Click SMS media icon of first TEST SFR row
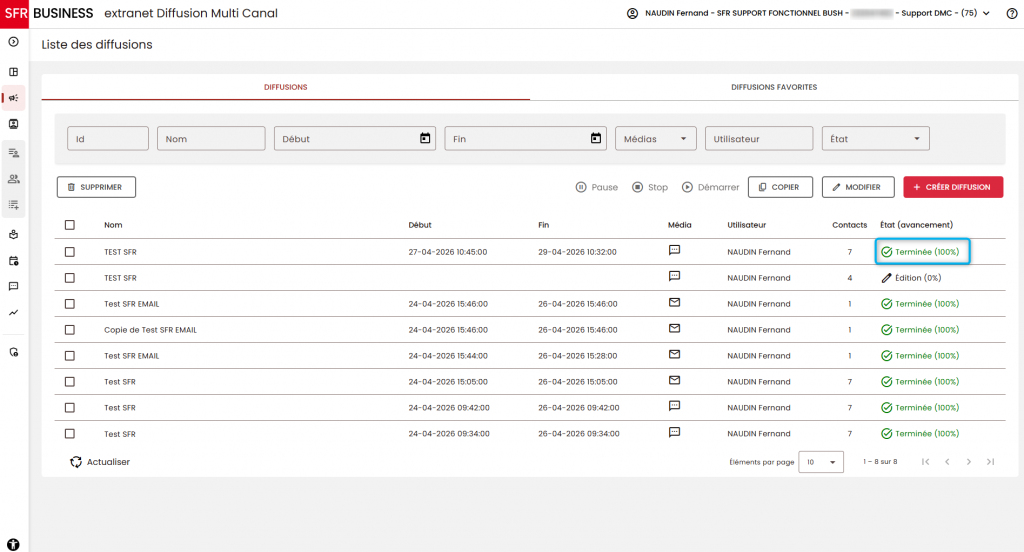The image size is (1024, 552). (675, 250)
